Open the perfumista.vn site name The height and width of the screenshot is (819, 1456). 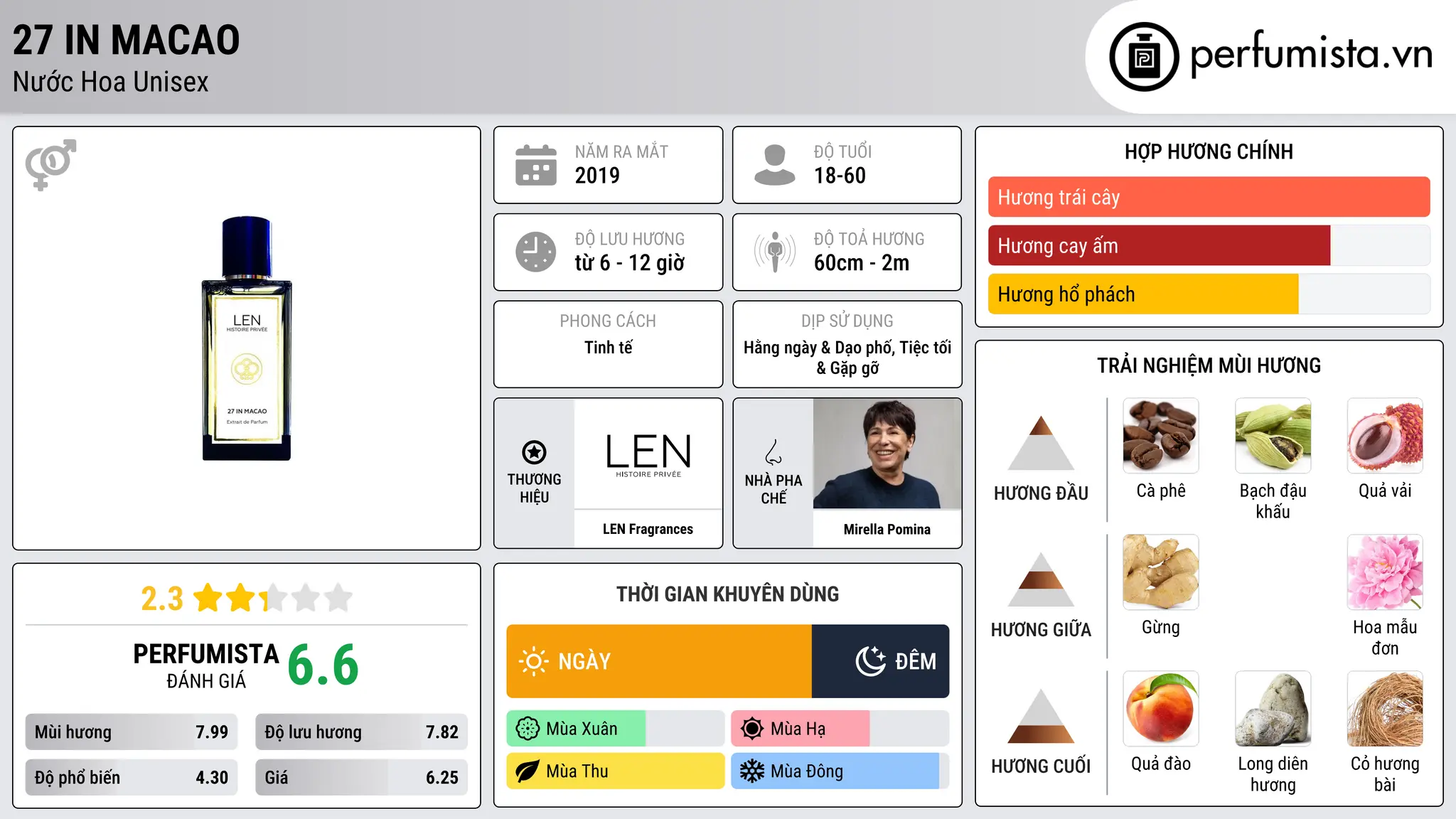1311,54
